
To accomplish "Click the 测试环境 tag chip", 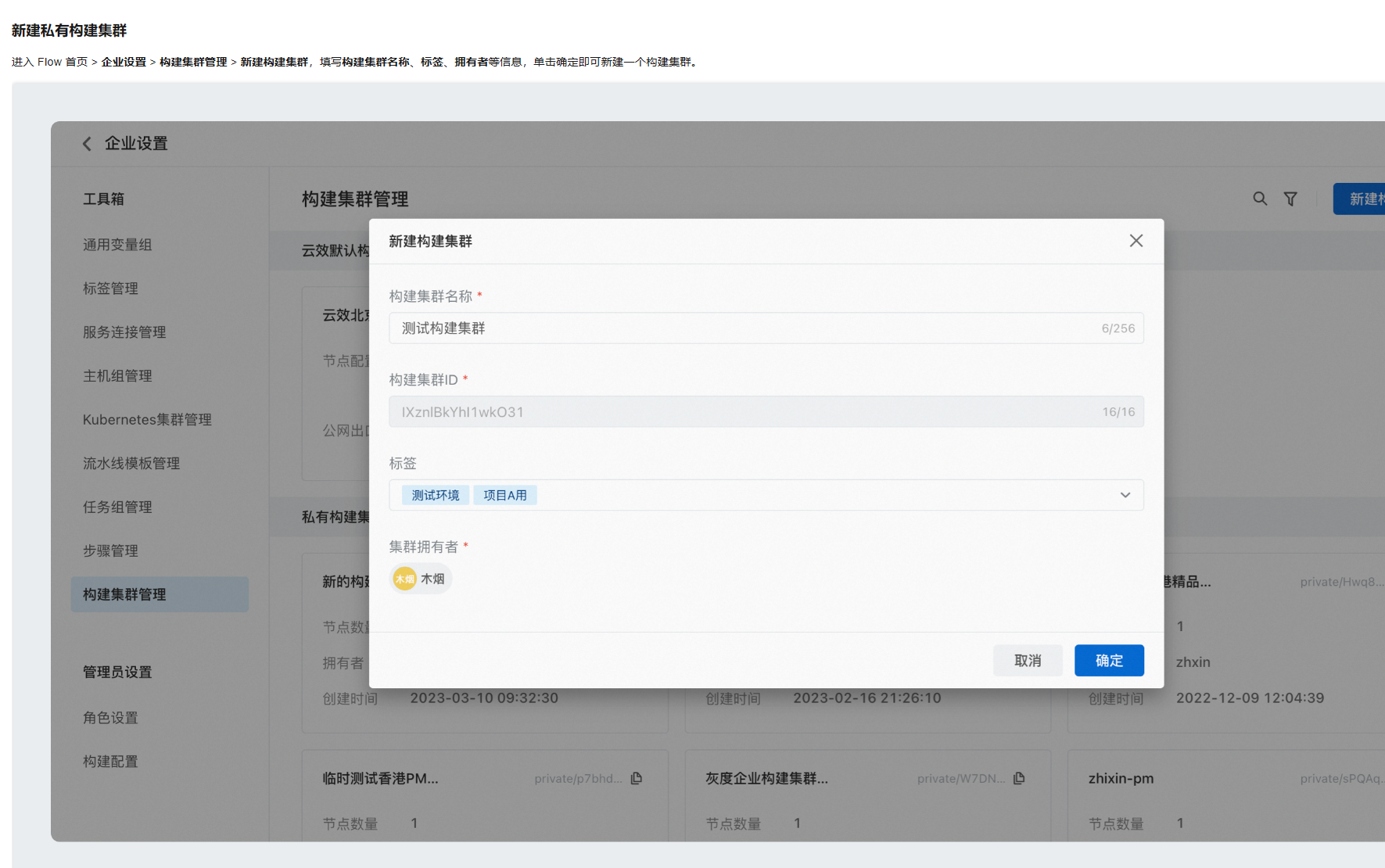I will 436,495.
